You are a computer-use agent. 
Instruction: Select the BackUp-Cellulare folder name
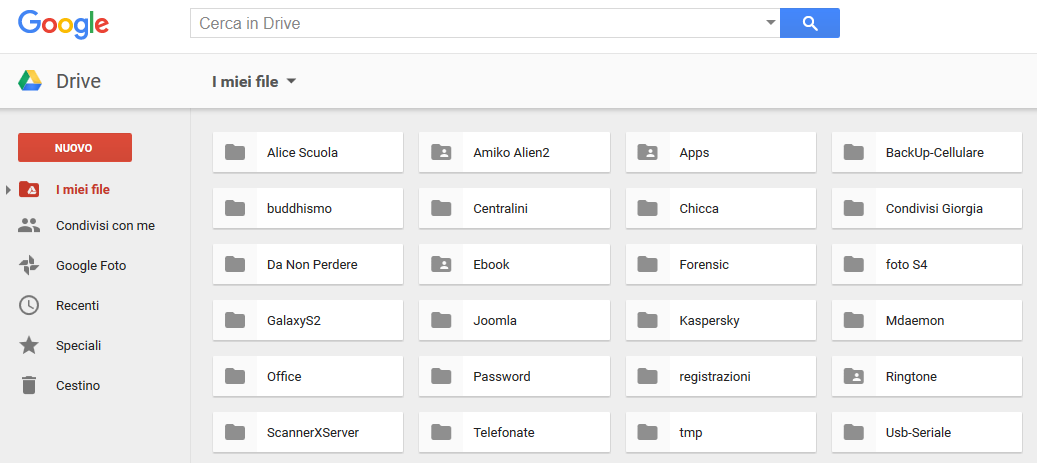934,153
